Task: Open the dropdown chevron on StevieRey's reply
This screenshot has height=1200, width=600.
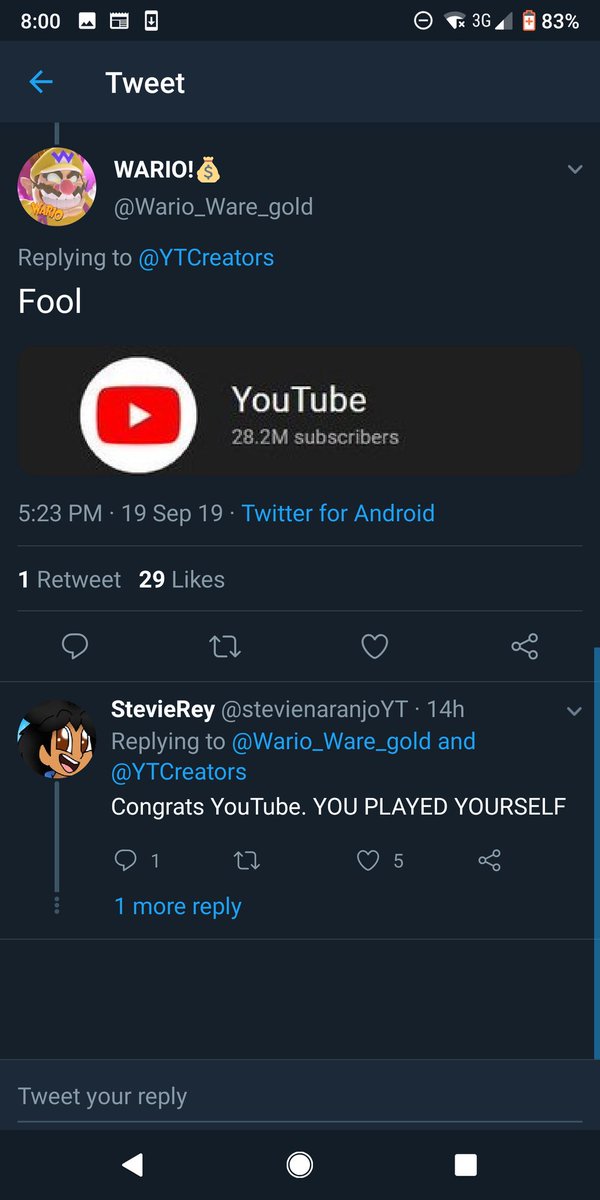Action: pos(575,711)
